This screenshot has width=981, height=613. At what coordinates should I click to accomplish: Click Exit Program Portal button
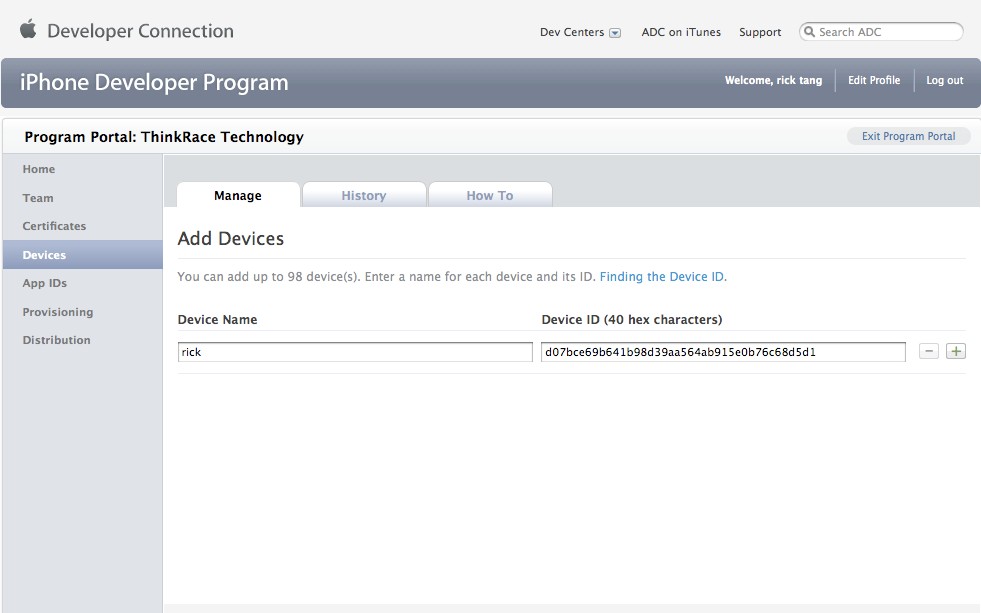tap(908, 136)
